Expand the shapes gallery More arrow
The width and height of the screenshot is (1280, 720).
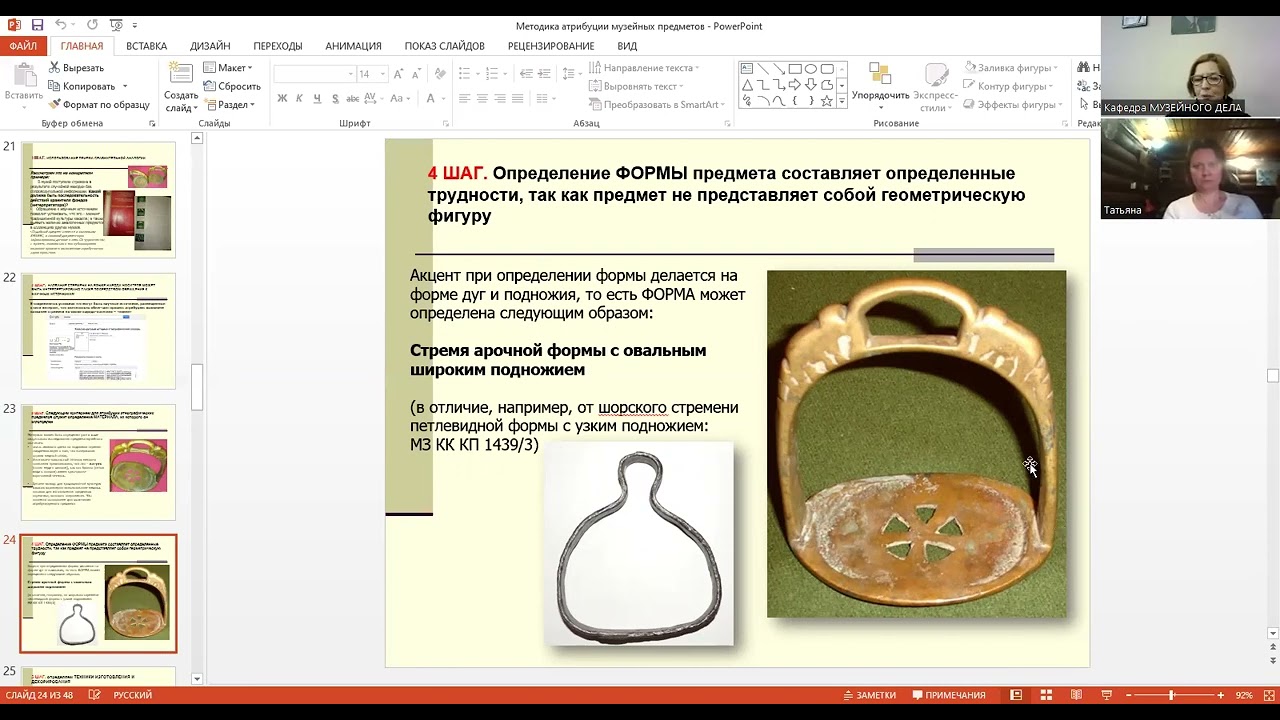coord(842,101)
